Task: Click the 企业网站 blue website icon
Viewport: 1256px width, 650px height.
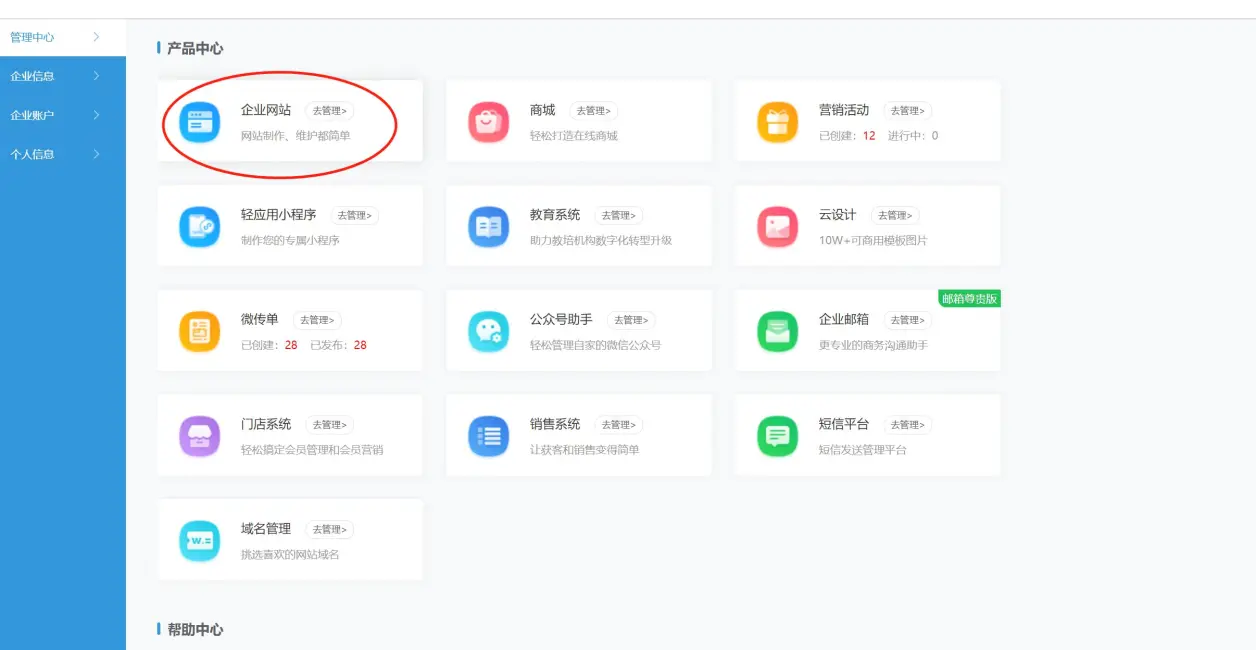Action: tap(199, 122)
